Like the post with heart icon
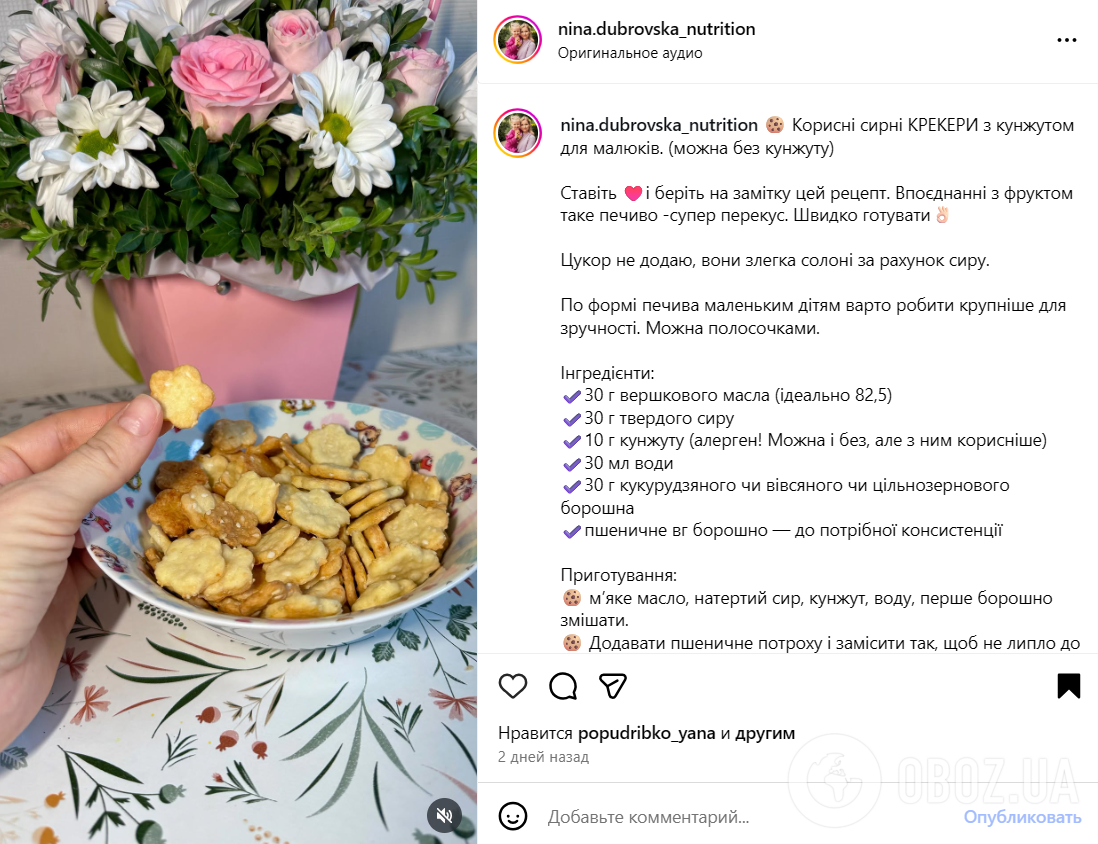1098x844 pixels. [513, 686]
